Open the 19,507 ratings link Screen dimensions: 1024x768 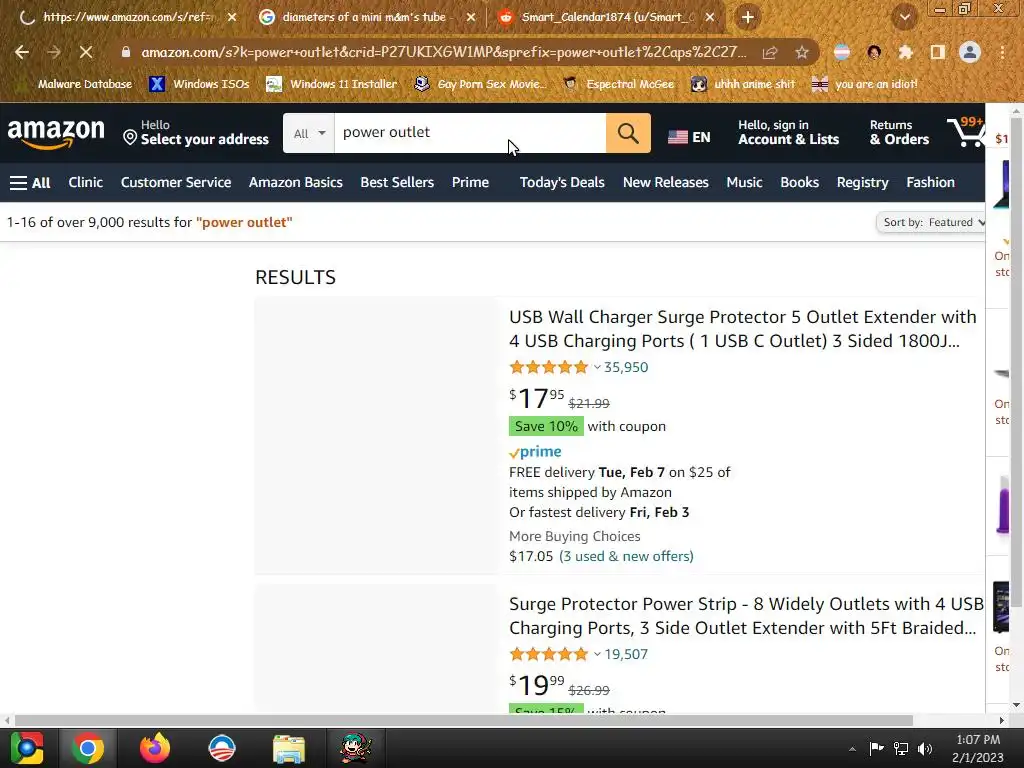[626, 654]
